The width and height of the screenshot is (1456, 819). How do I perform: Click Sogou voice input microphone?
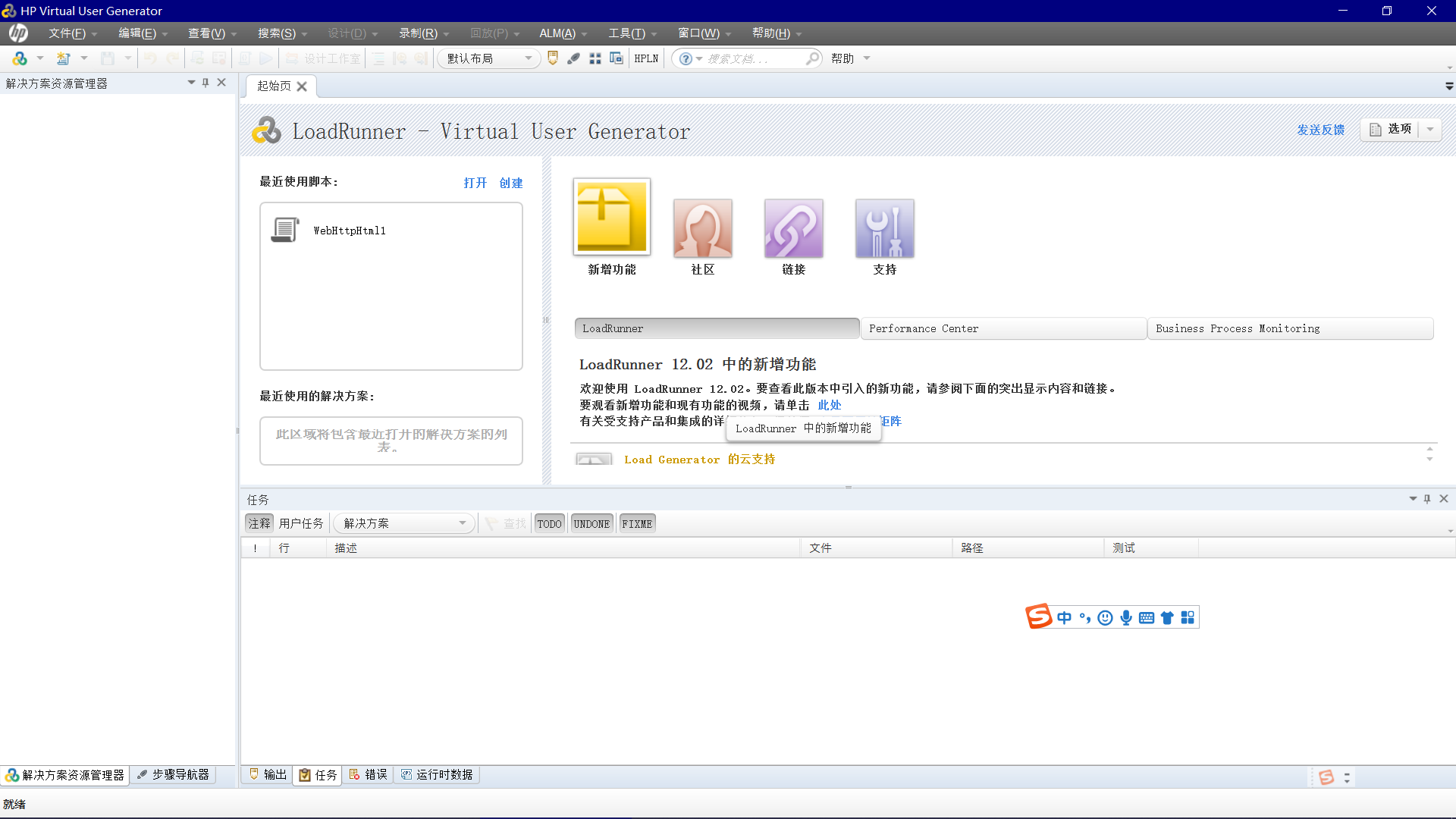pos(1126,617)
